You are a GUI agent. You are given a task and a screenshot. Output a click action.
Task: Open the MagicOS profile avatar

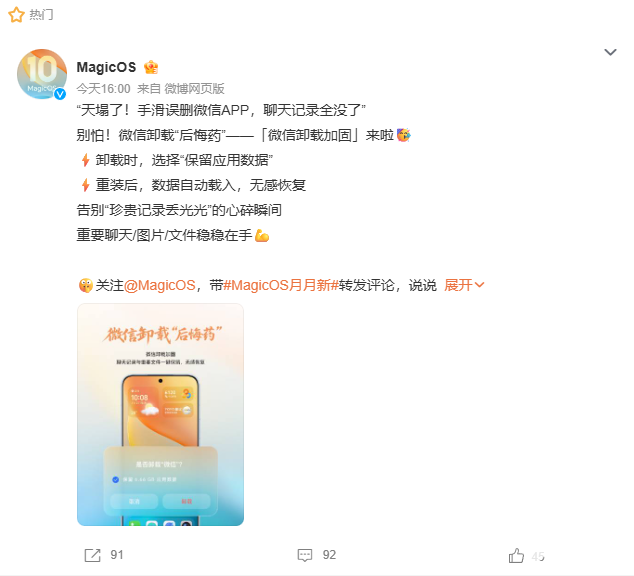42,74
